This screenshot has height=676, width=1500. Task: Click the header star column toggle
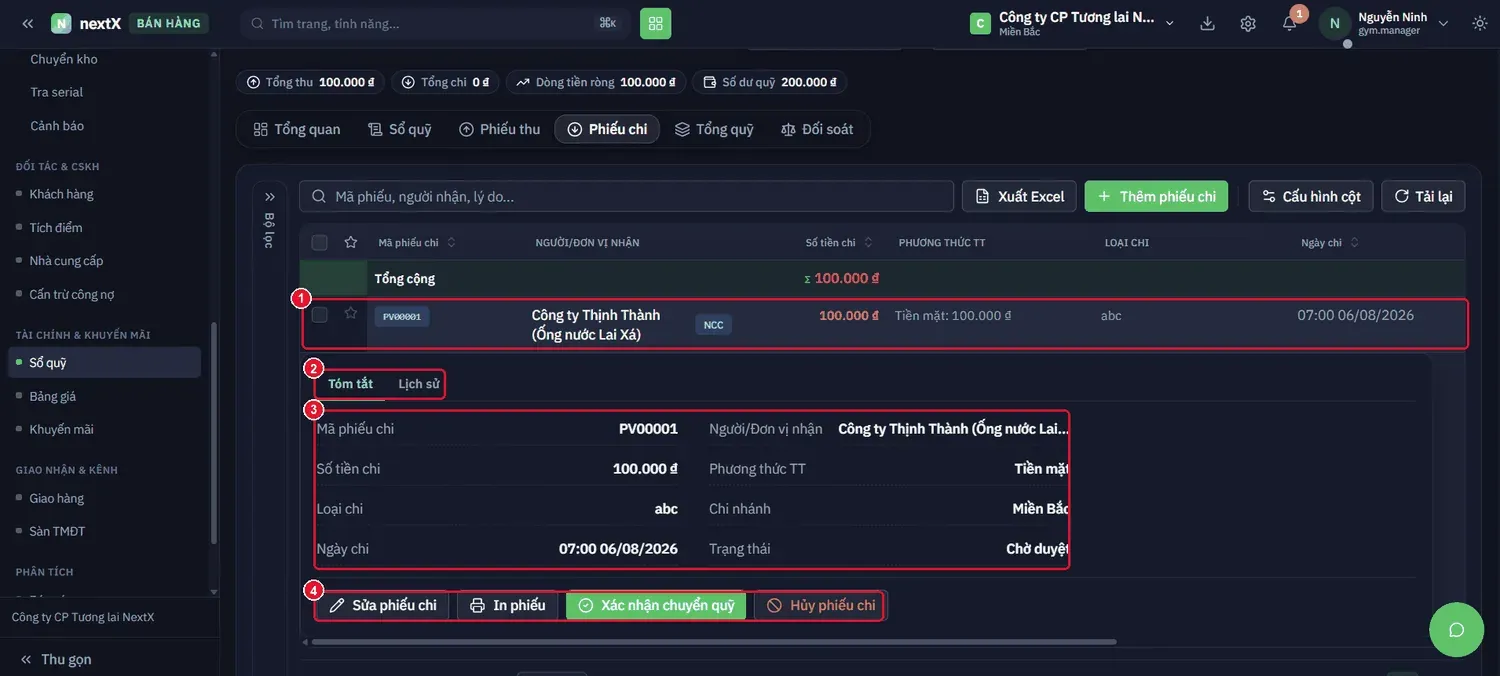point(351,242)
